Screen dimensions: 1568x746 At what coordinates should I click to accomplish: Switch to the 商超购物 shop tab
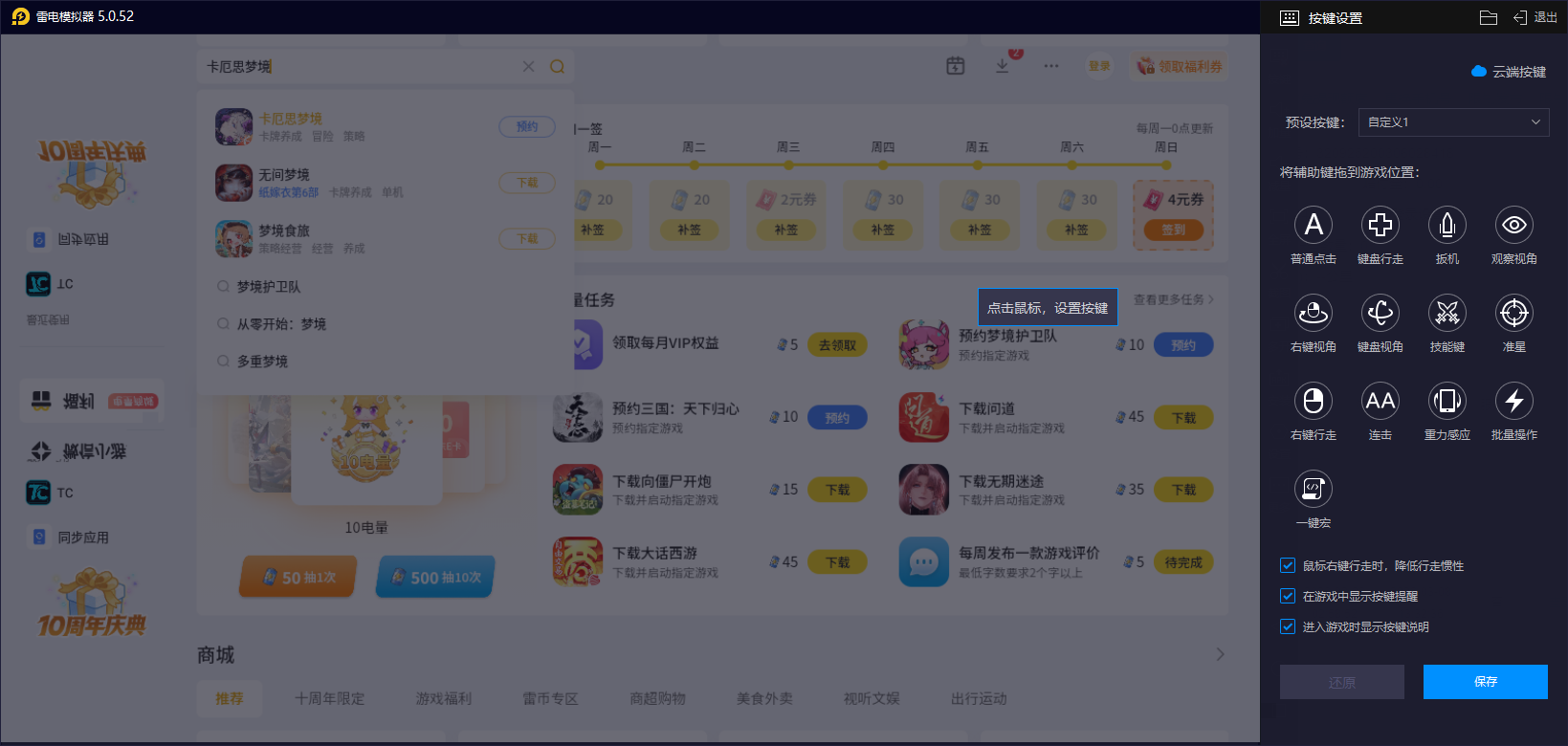(x=657, y=699)
